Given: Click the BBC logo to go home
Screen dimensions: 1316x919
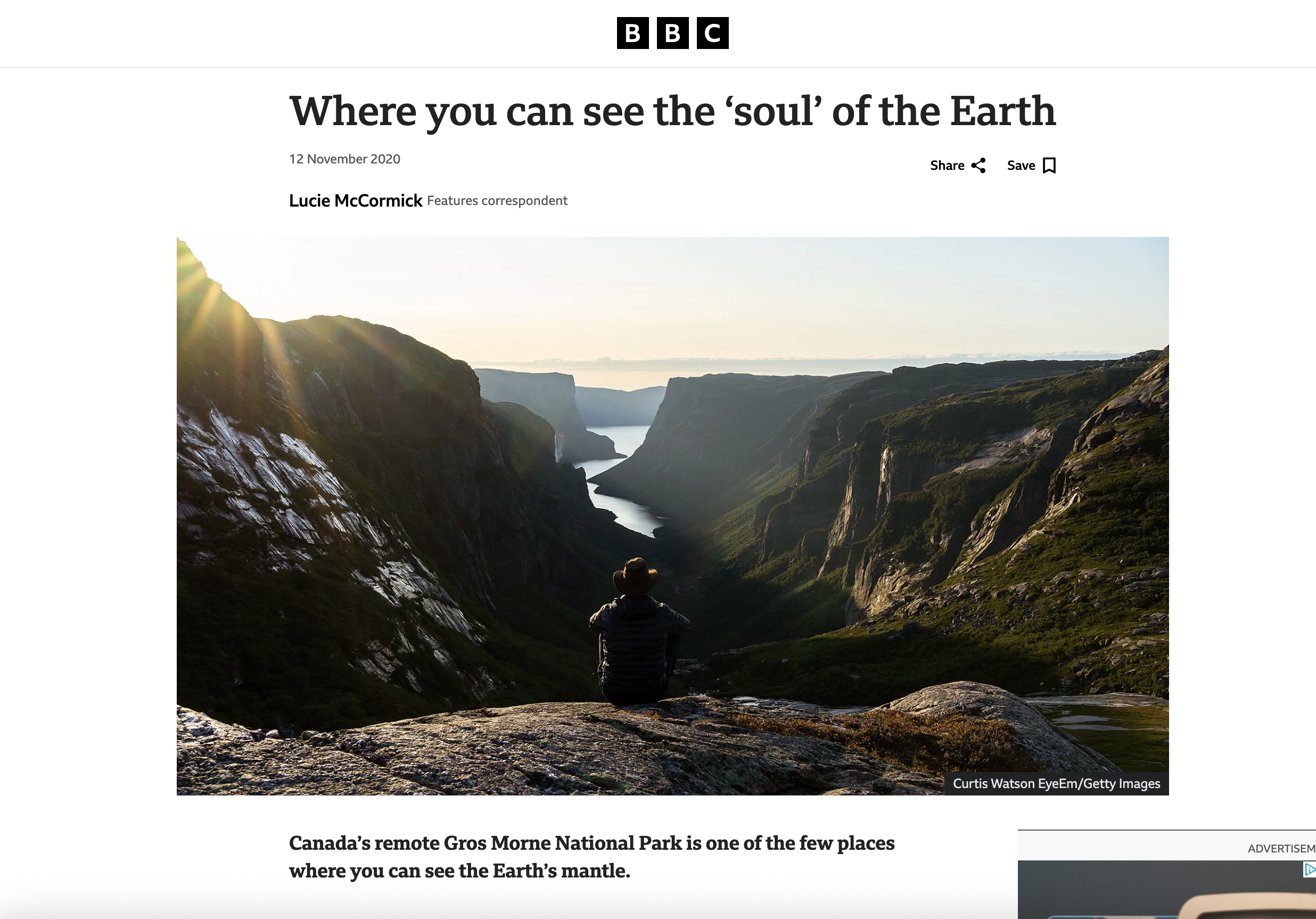Looking at the screenshot, I should click(672, 33).
